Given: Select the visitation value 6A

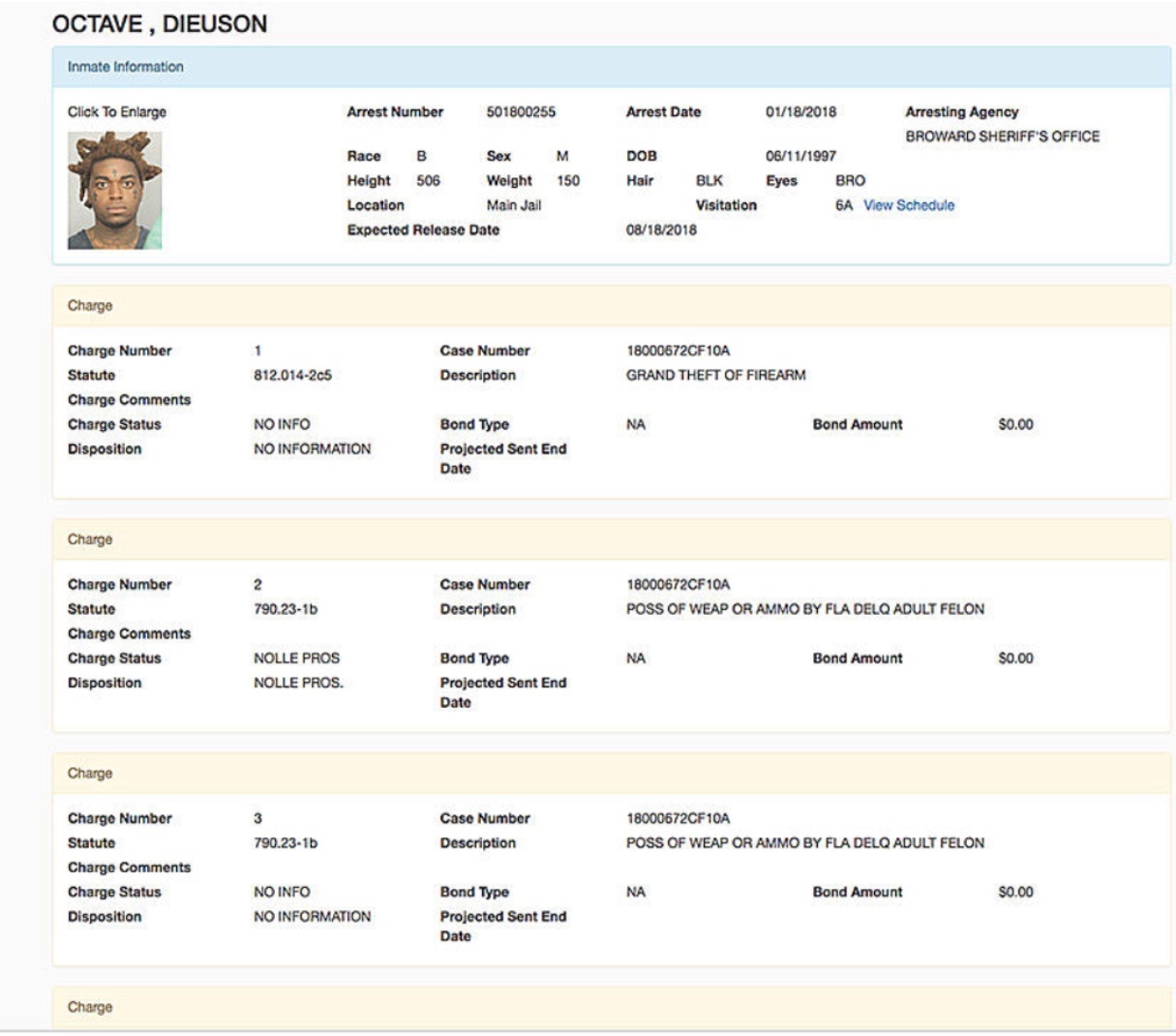Looking at the screenshot, I should click(x=844, y=205).
